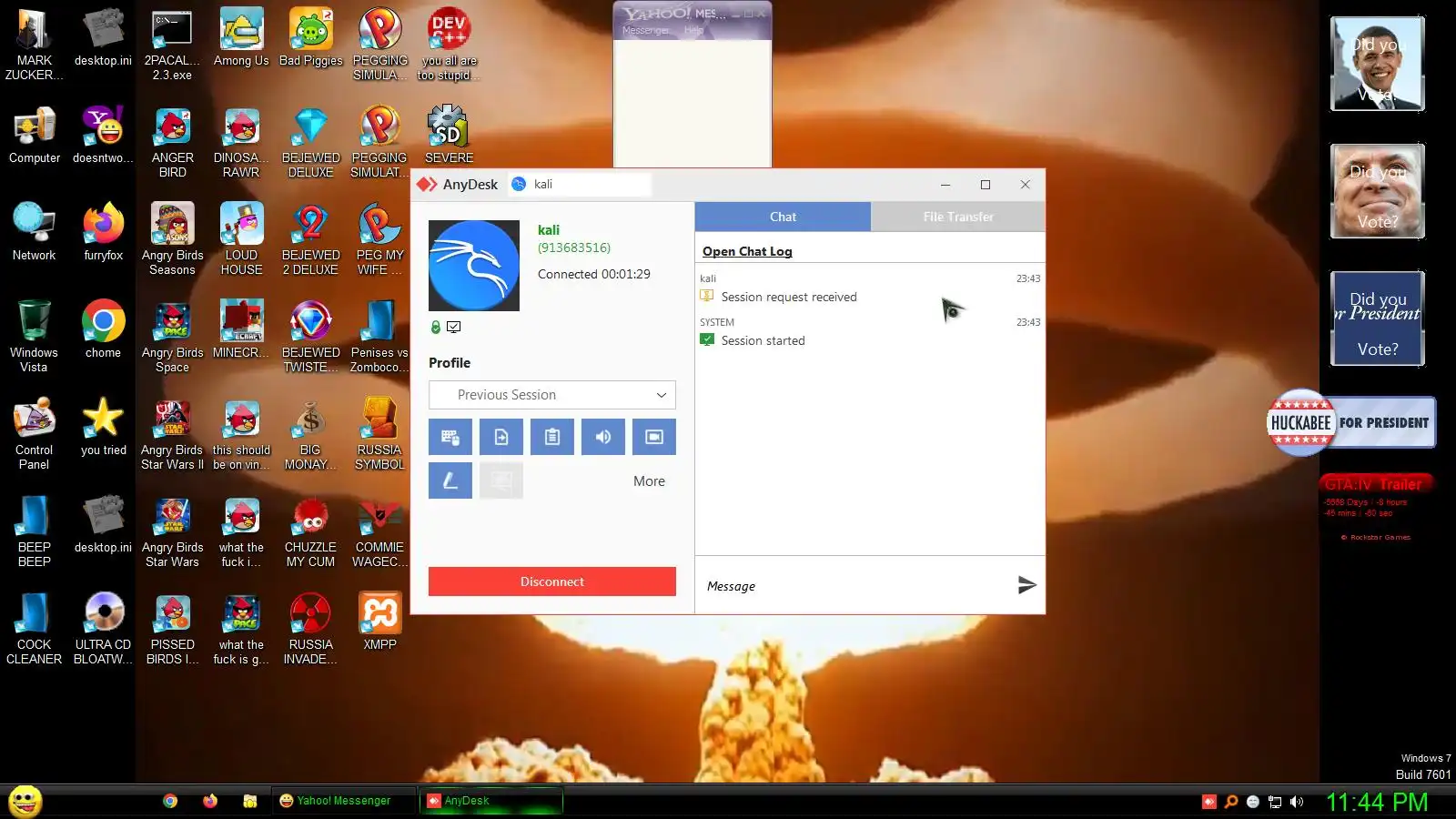Toggle file transfer permission button in AnyDesk

coord(501,437)
